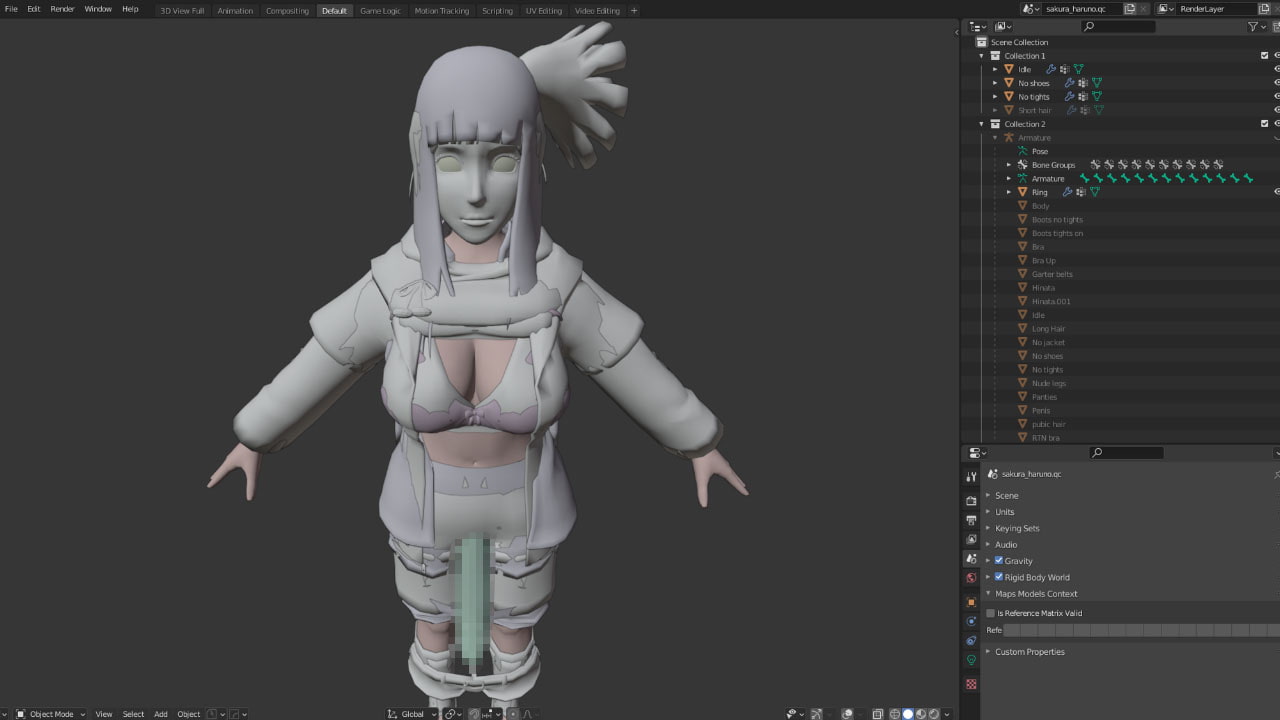This screenshot has width=1280, height=720.
Task: Enable Is Reference Matrix Valid checkbox
Action: (x=990, y=613)
